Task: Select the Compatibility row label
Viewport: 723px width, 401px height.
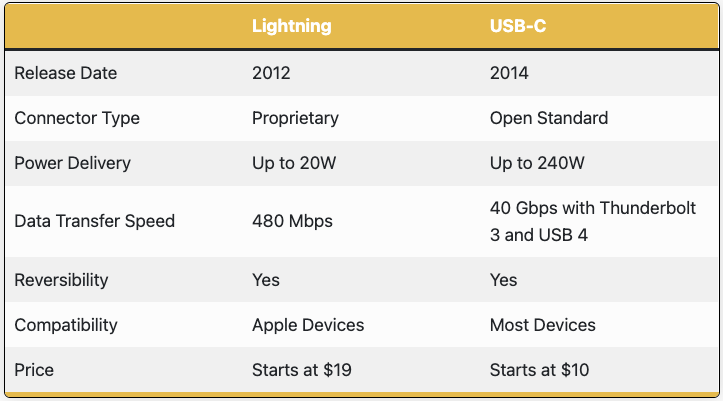Action: [x=66, y=325]
